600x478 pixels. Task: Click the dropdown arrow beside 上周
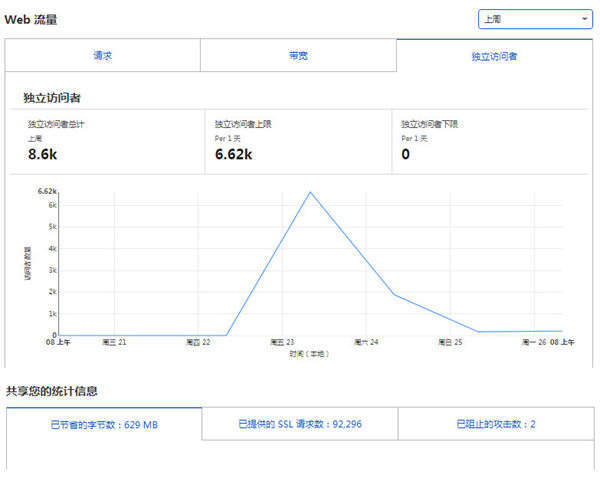coord(585,19)
